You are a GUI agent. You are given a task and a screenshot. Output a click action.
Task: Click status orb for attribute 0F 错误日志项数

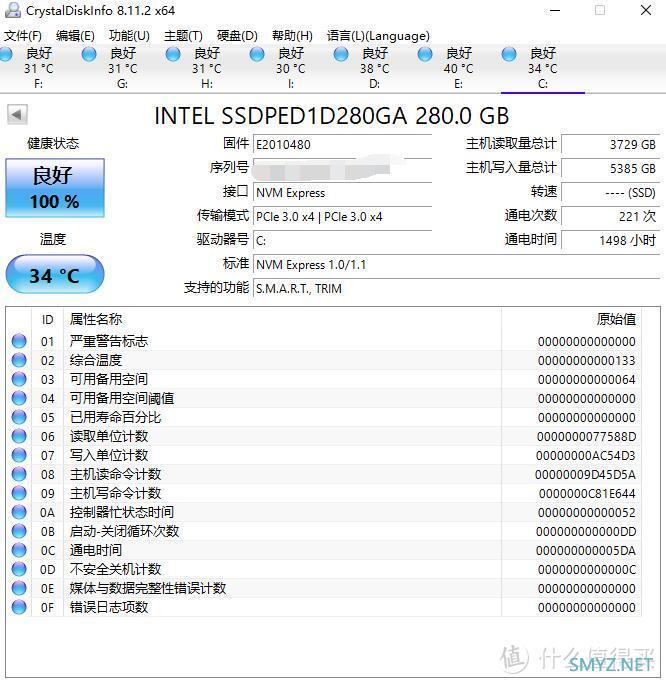coord(19,607)
